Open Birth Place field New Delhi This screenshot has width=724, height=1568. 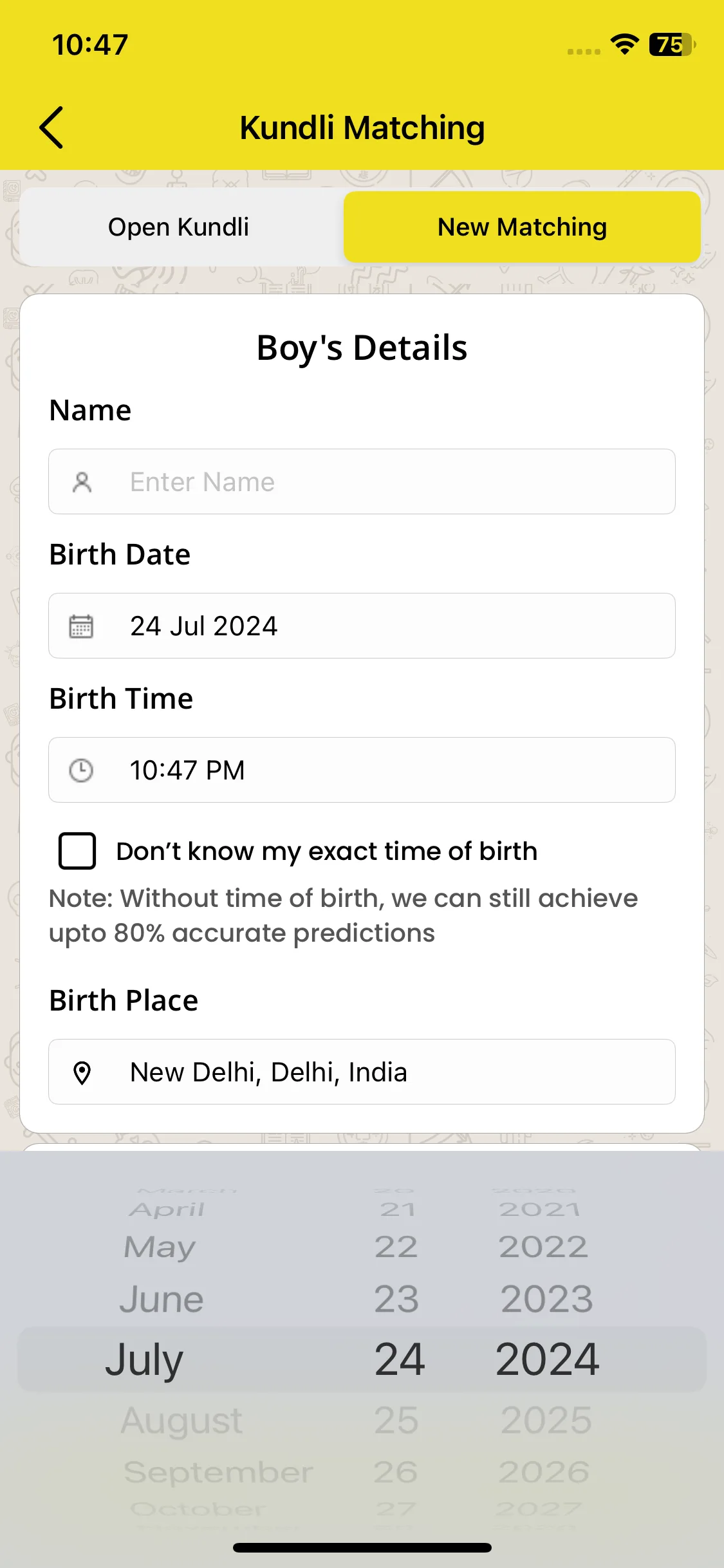click(x=362, y=1072)
